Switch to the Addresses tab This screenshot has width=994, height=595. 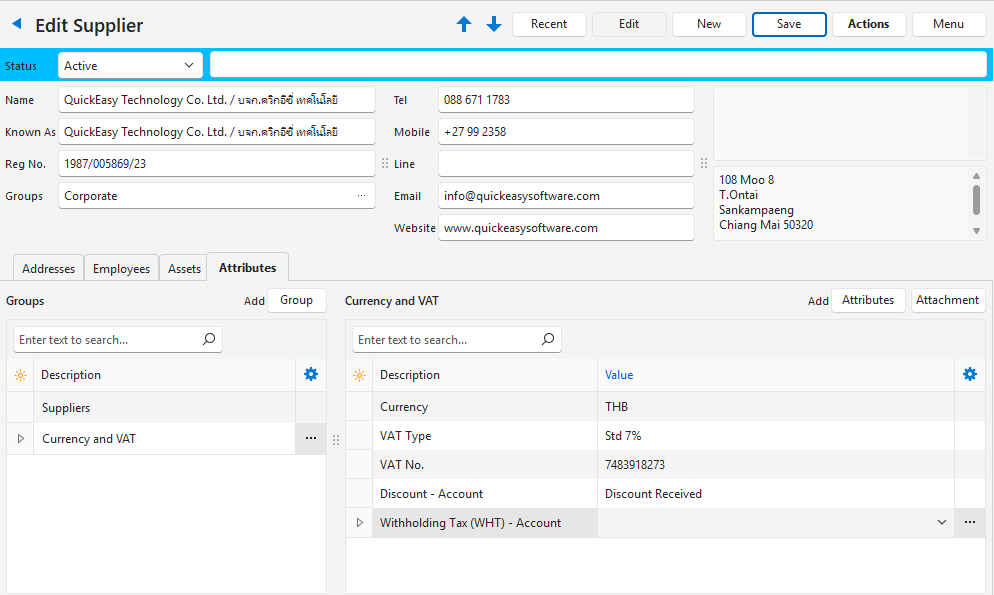[48, 268]
